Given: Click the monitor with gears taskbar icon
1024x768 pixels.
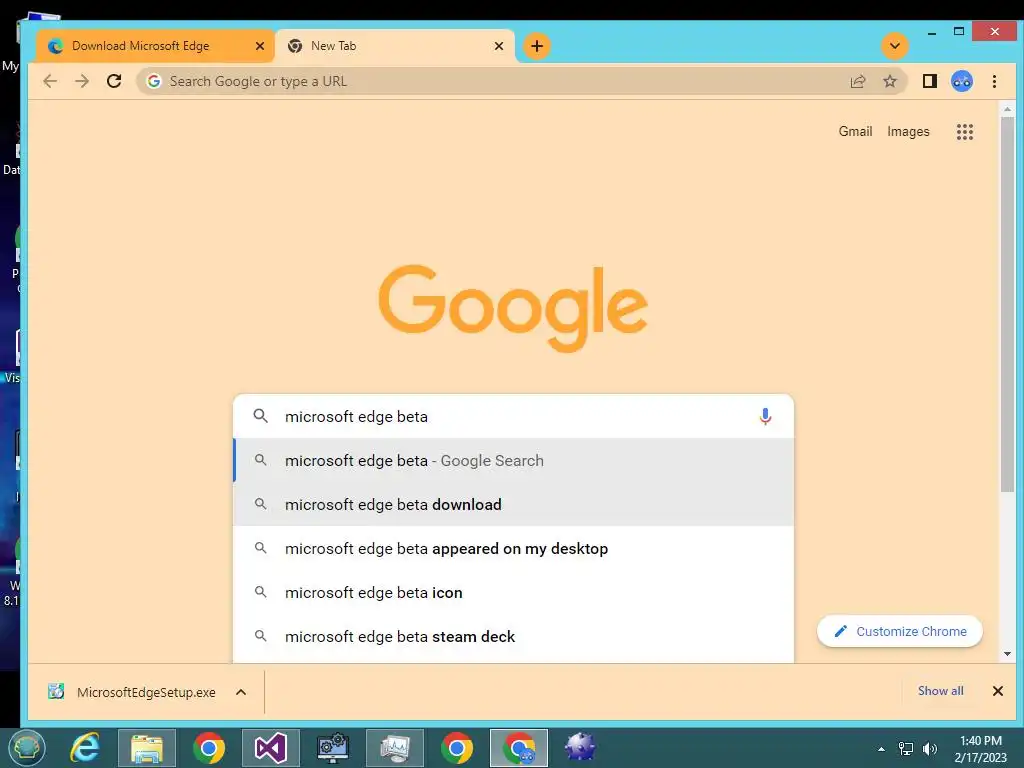Looking at the screenshot, I should tap(333, 748).
